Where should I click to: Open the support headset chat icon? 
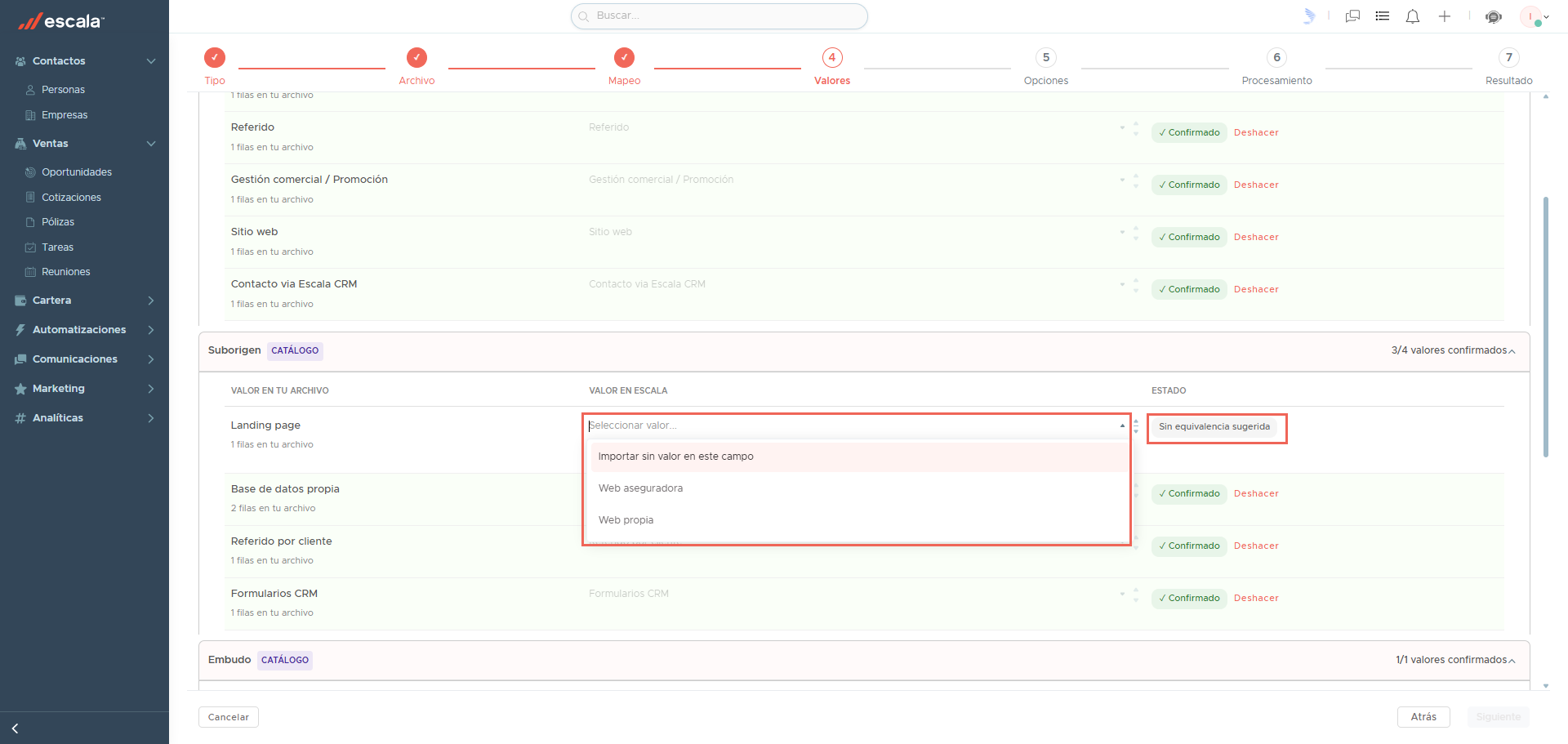[1494, 16]
